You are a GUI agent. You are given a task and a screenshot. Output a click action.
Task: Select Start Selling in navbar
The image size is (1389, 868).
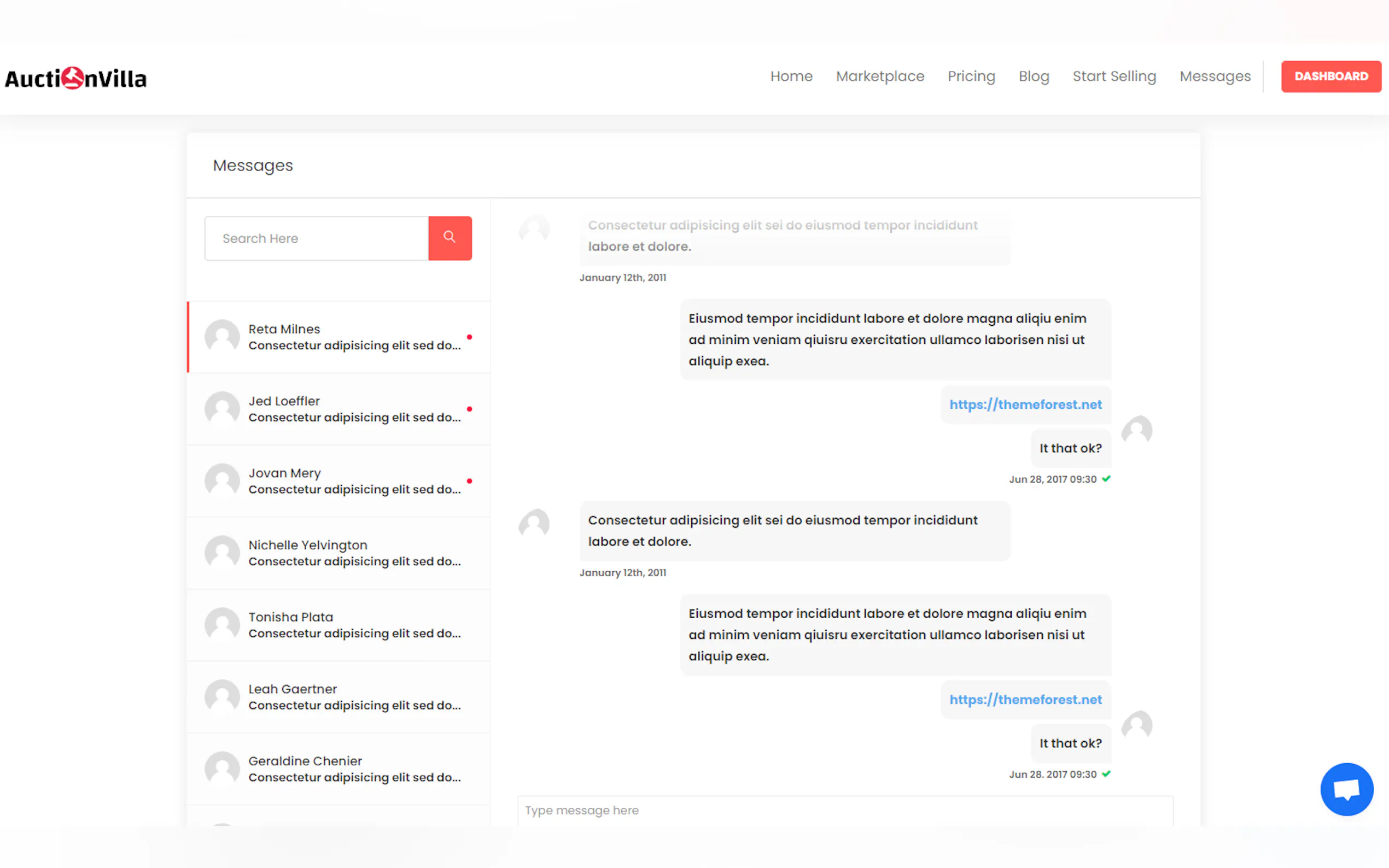(1114, 77)
